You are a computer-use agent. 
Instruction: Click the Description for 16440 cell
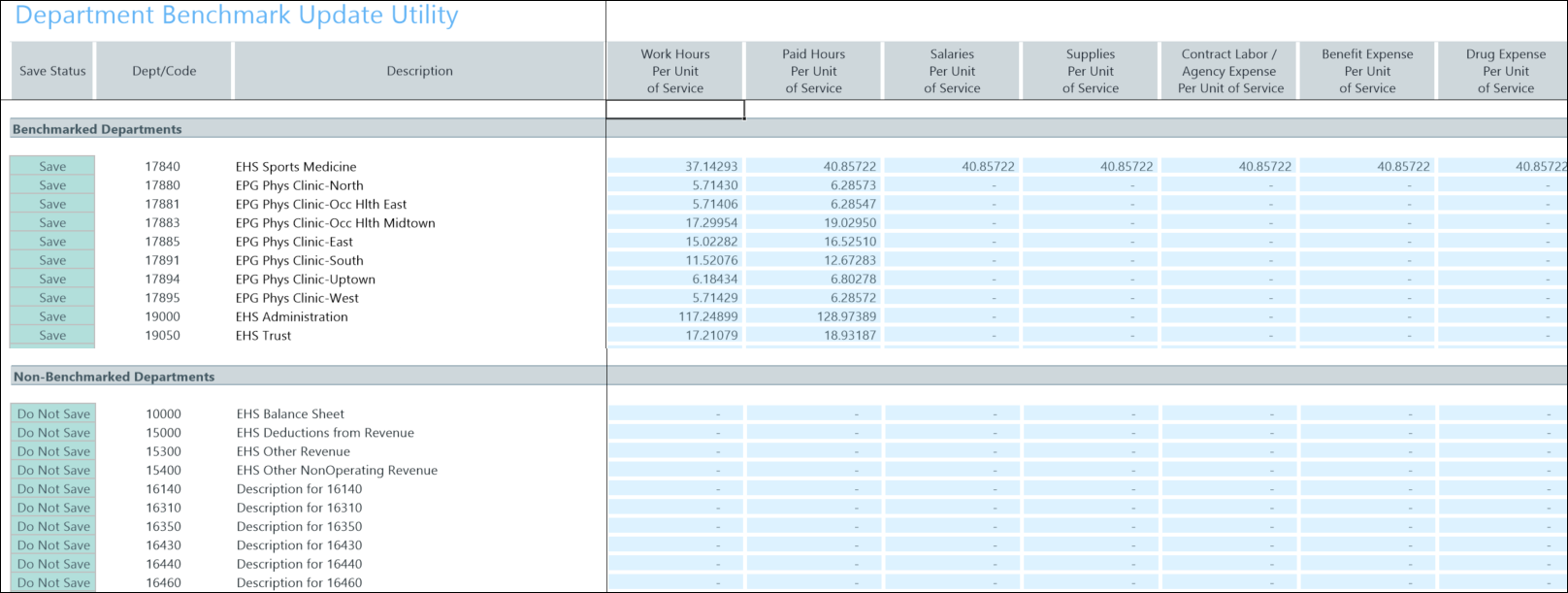click(x=299, y=565)
